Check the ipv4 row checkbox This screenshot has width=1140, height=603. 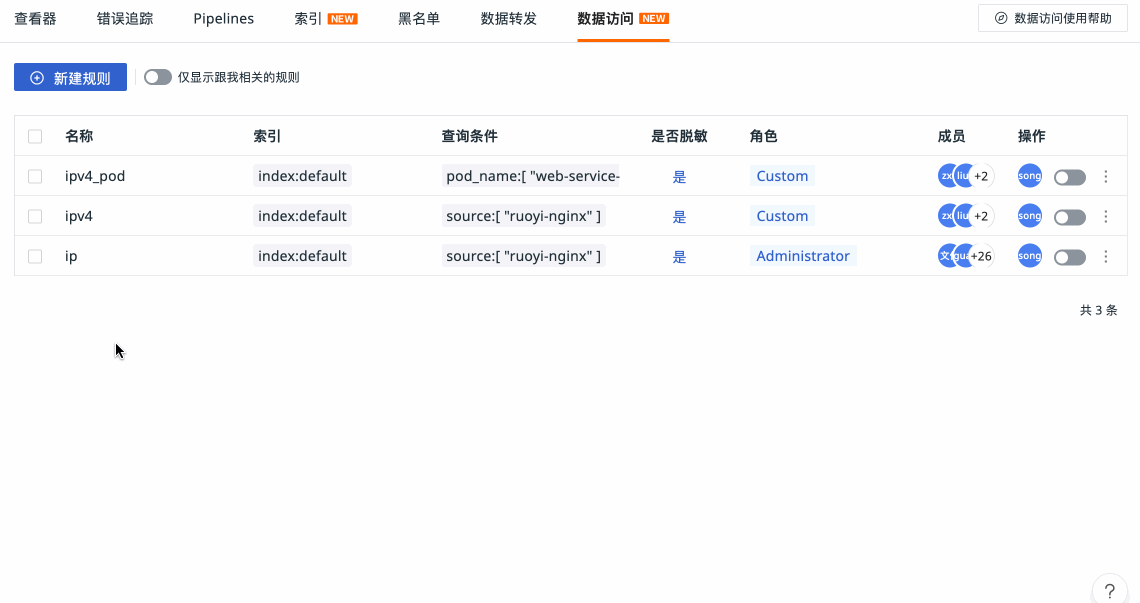tap(35, 216)
